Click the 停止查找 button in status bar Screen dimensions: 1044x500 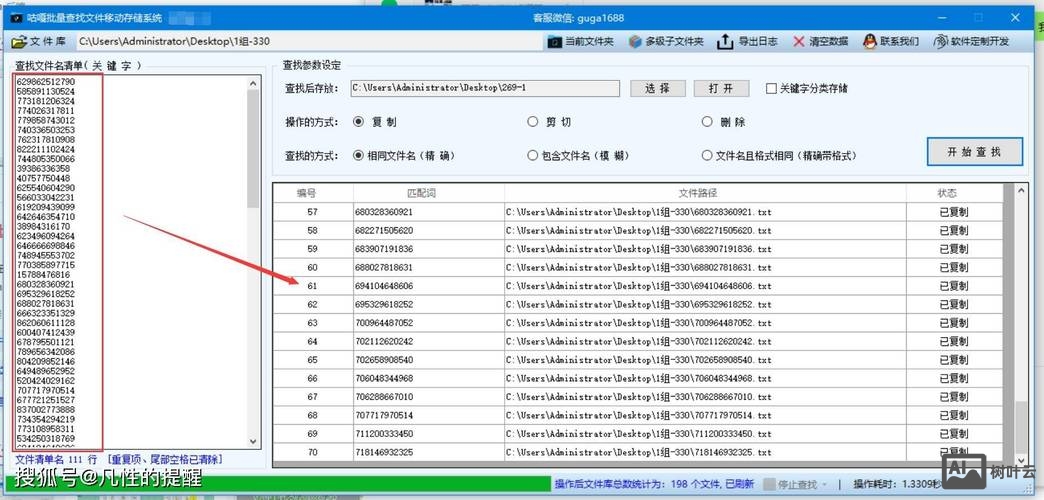[794, 484]
